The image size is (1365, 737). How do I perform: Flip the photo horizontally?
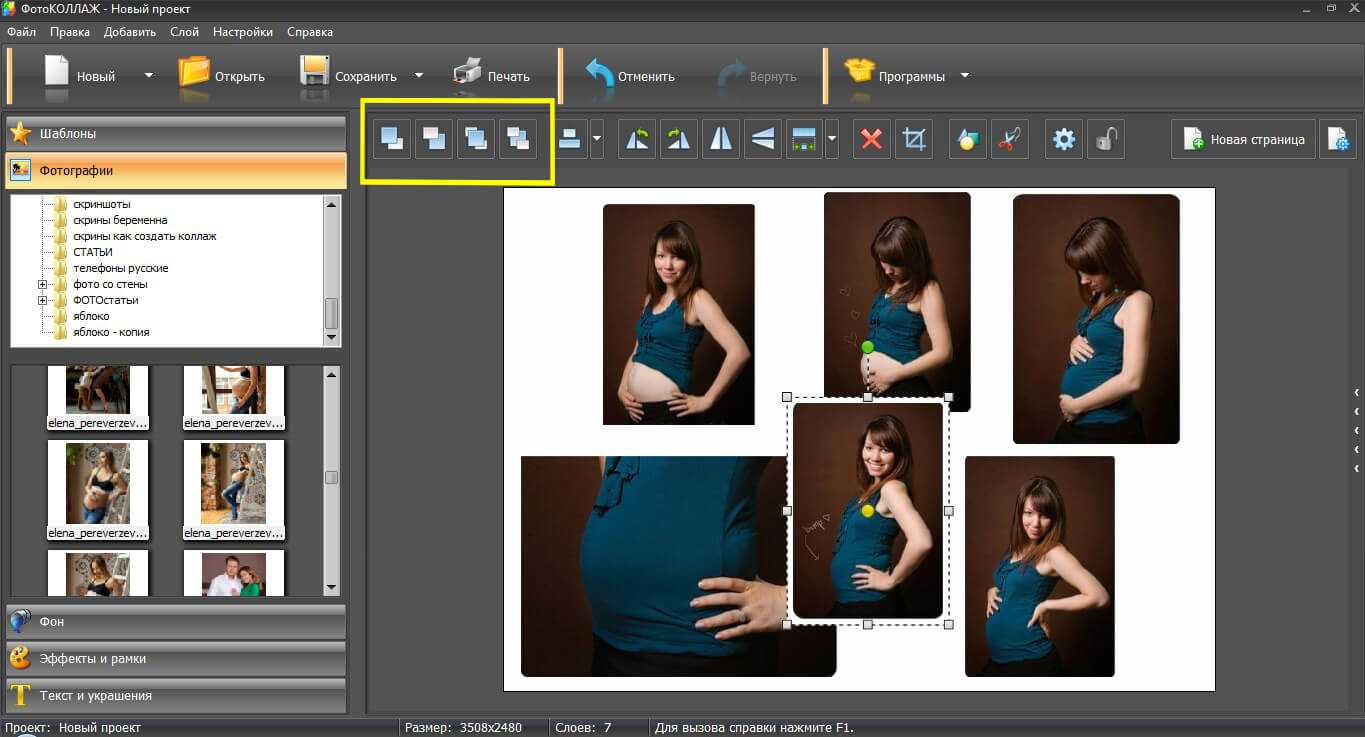coord(720,140)
